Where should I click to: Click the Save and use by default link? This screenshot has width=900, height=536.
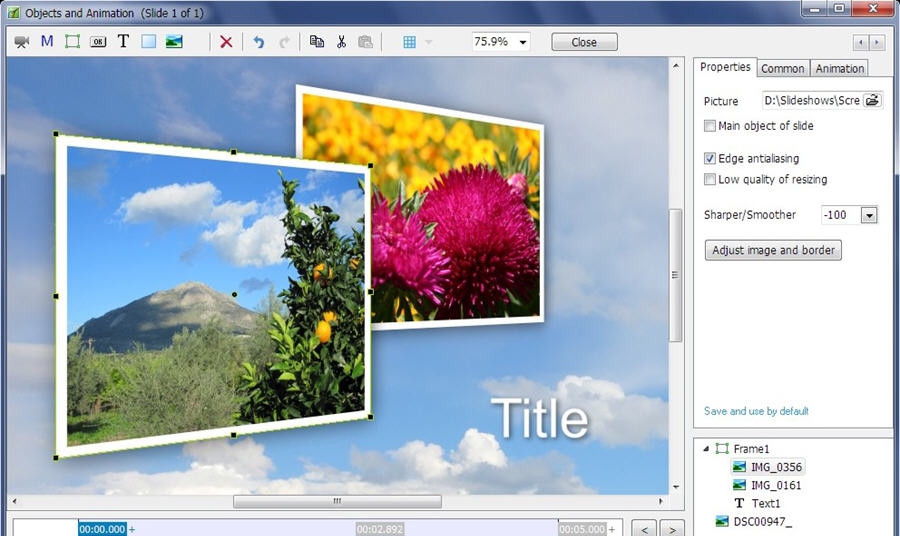(756, 411)
